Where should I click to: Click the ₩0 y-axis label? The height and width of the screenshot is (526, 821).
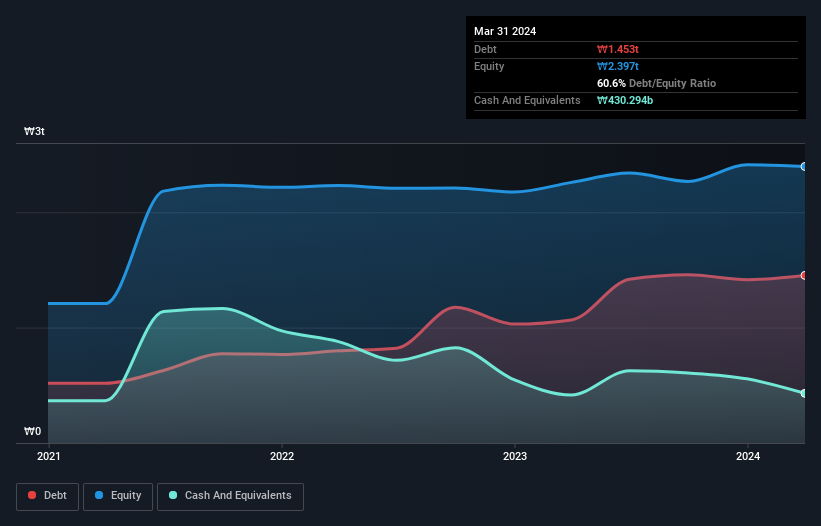(32, 431)
